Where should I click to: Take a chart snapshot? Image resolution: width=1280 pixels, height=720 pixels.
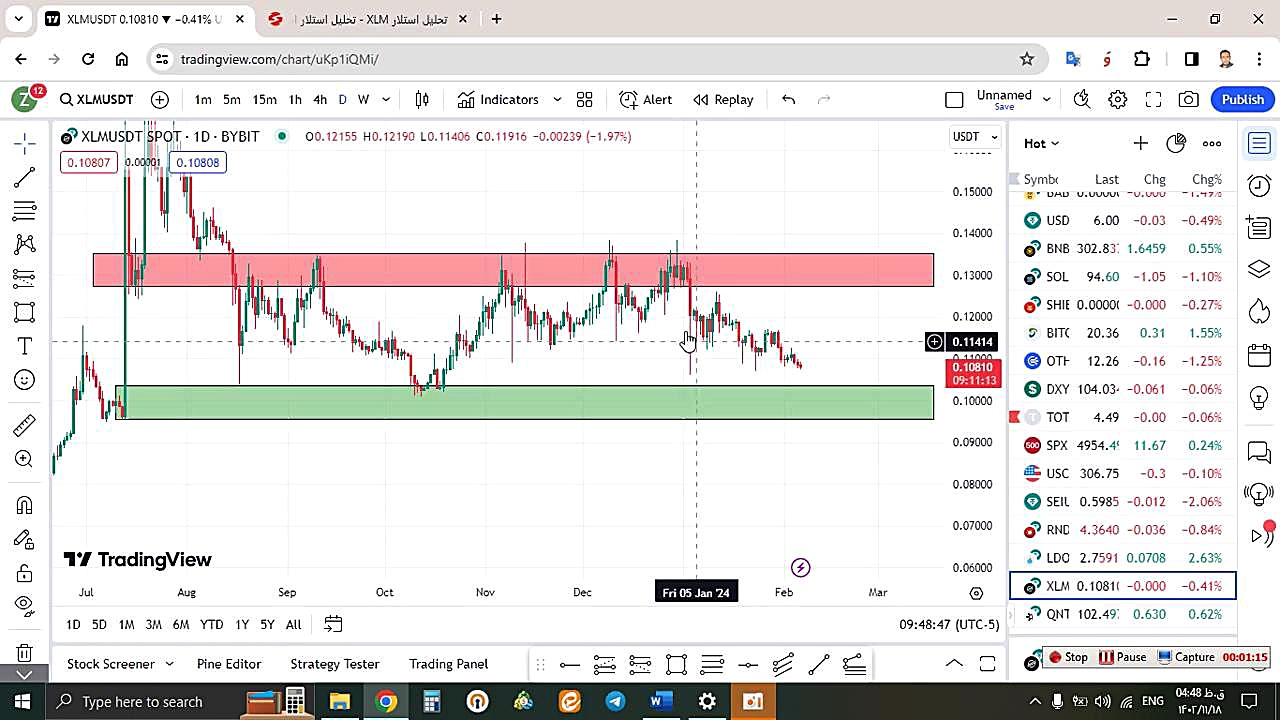[x=1189, y=99]
